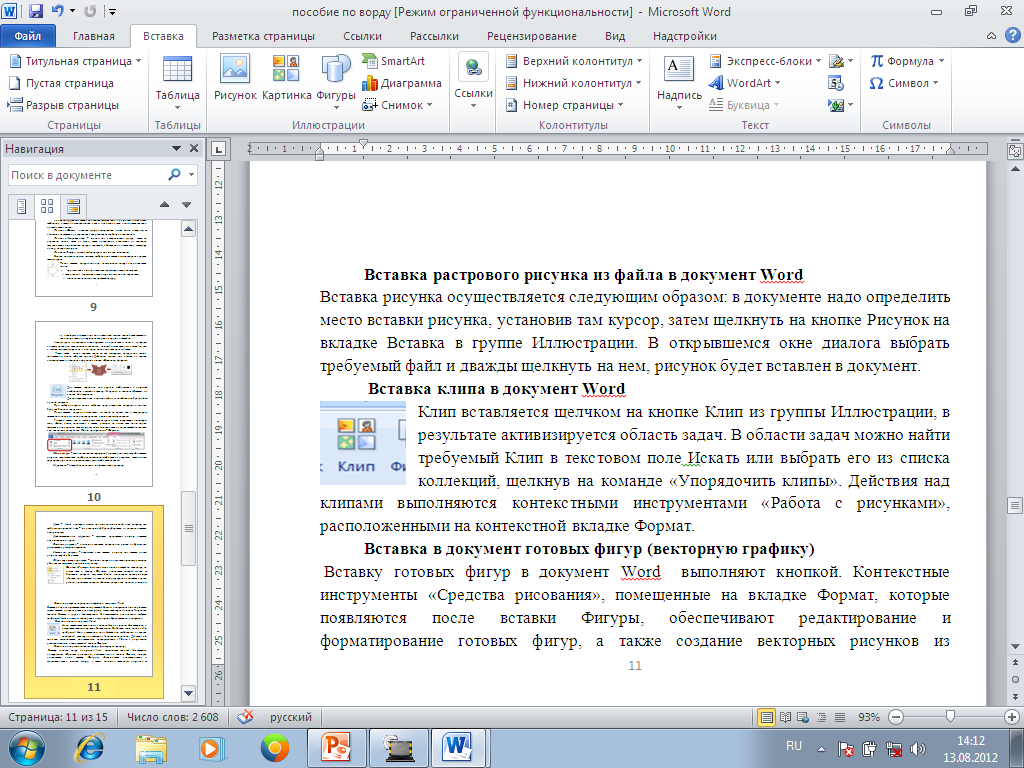Open the Фигуры shapes gallery

336,80
